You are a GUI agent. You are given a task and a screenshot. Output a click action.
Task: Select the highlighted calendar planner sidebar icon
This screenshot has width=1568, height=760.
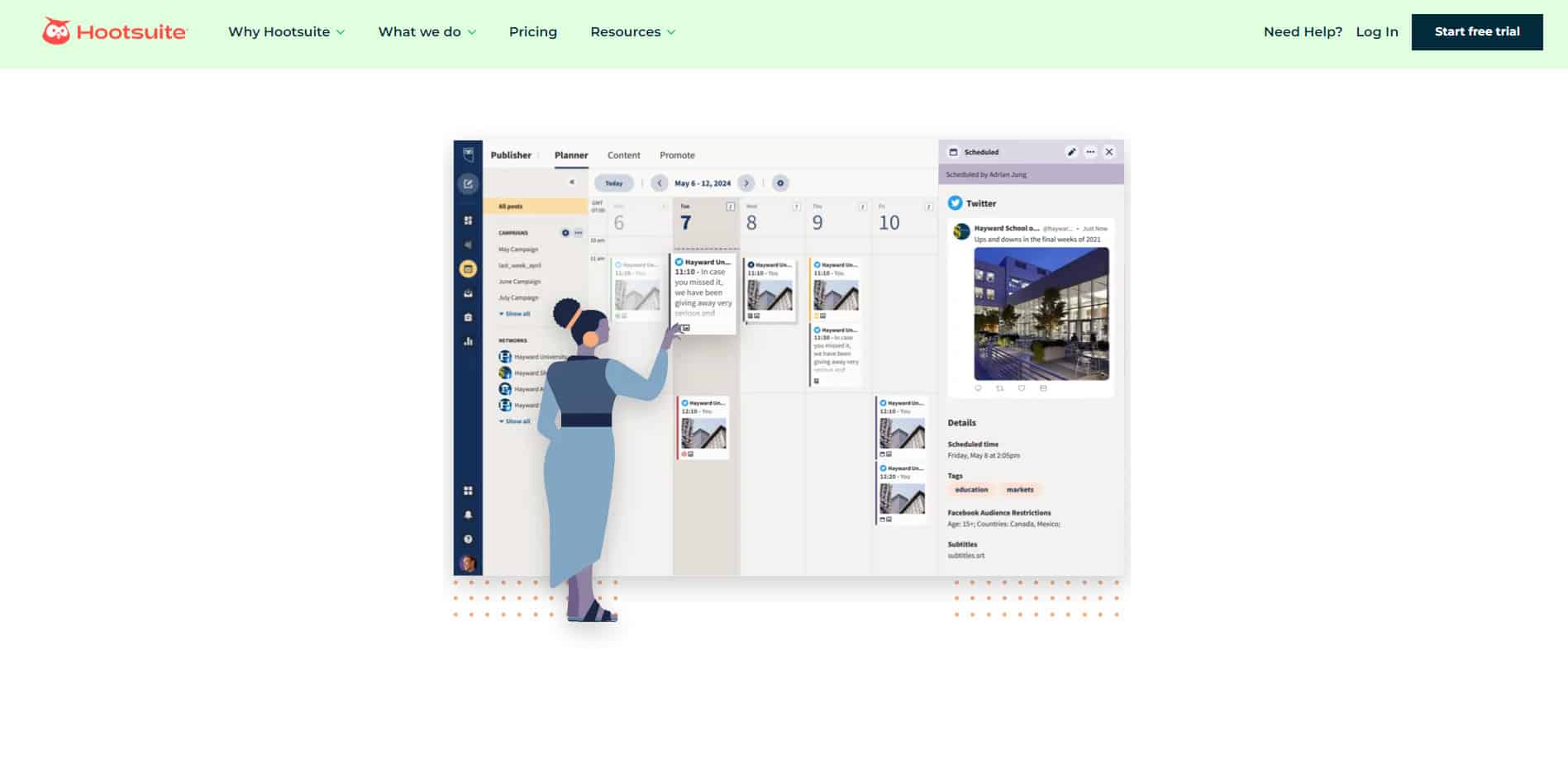click(468, 268)
